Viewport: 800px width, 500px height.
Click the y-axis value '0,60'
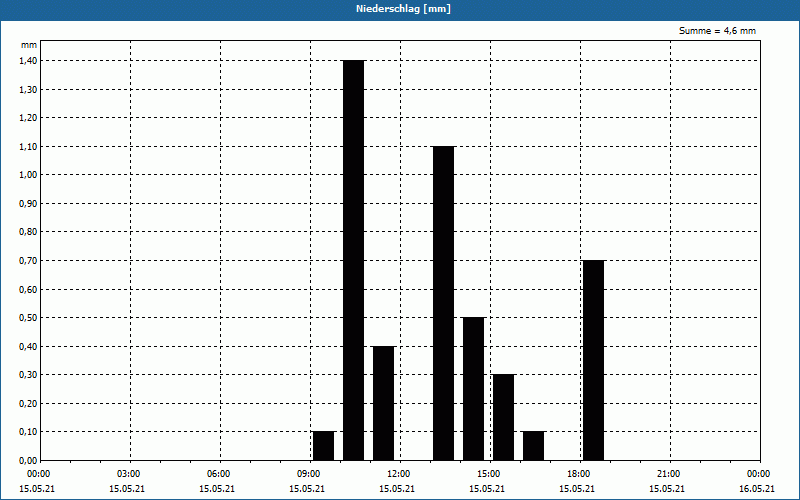pos(29,289)
